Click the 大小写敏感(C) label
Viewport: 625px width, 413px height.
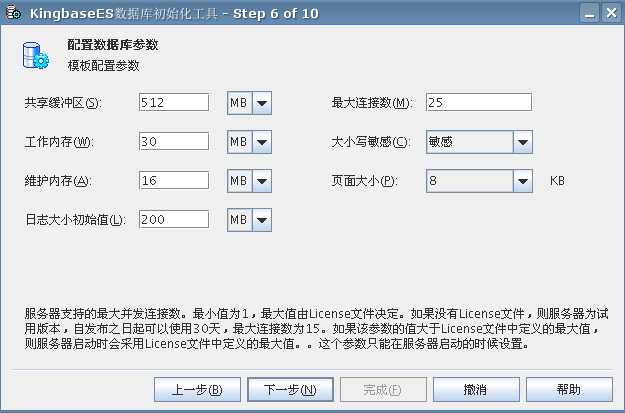tap(371, 142)
